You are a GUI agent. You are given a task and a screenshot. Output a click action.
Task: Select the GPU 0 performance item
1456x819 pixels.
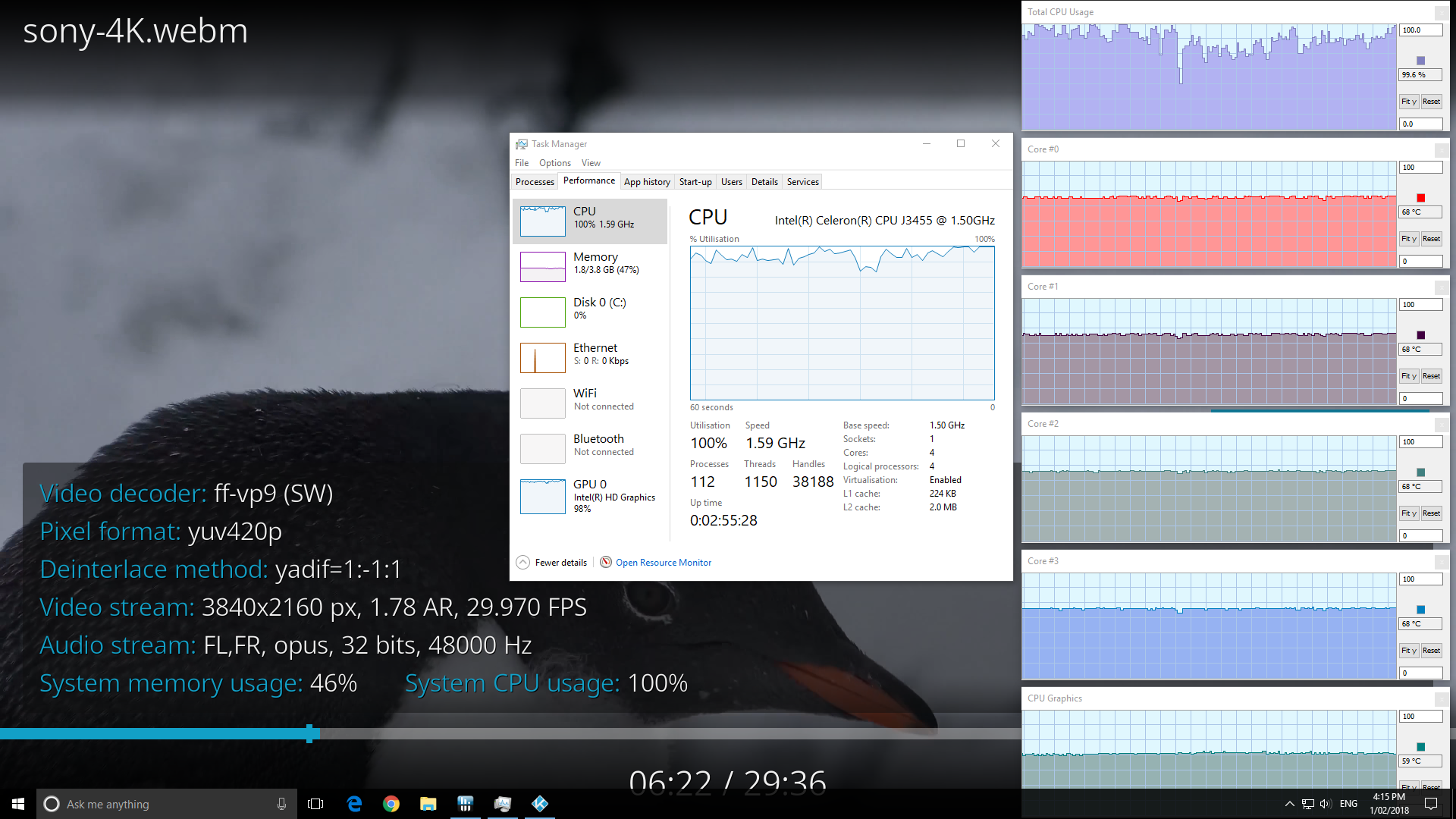point(590,497)
